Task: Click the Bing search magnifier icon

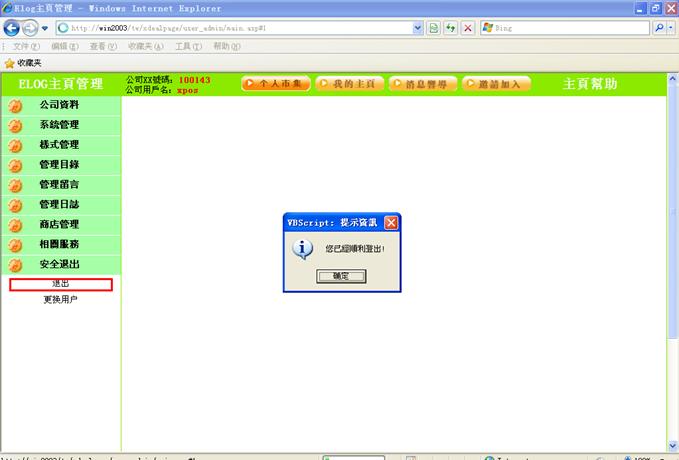Action: 659,28
